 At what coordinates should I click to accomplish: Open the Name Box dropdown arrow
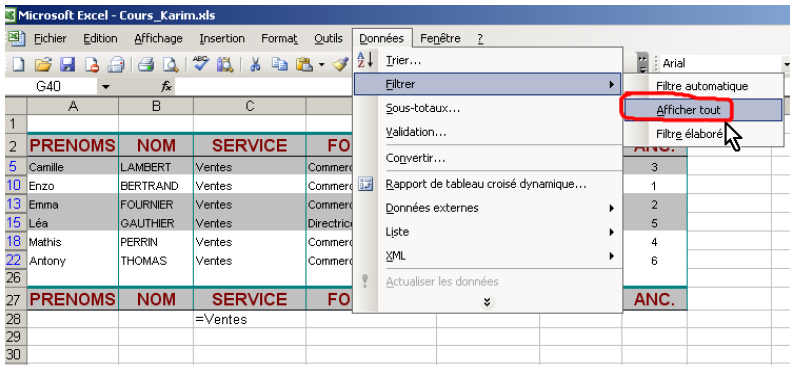[x=105, y=87]
